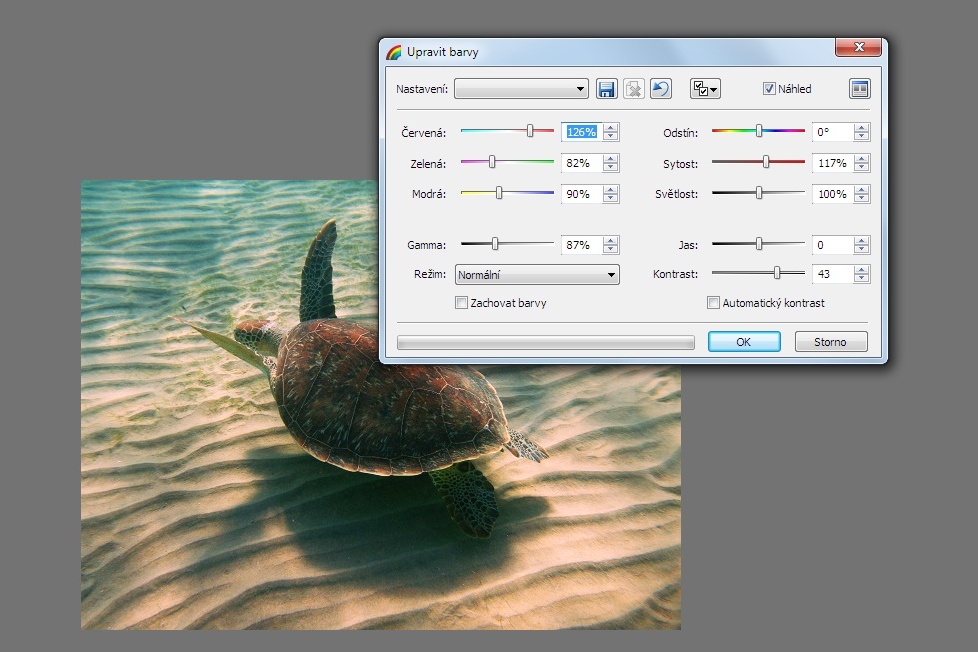Screen dimensions: 978x652
Task: Close the Upravit barvy dialog
Action: (x=858, y=47)
